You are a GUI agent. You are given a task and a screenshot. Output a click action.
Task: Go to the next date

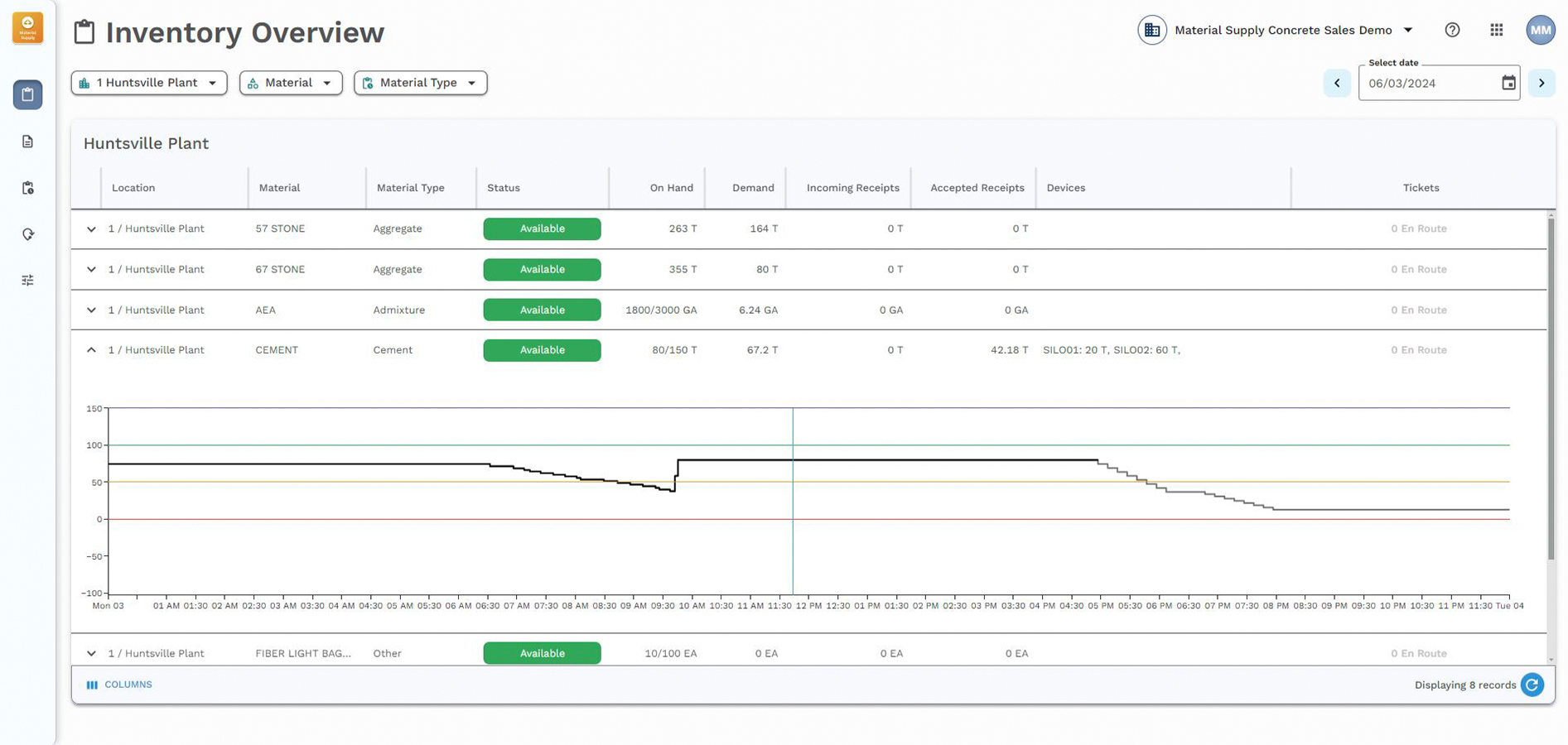pos(1541,83)
